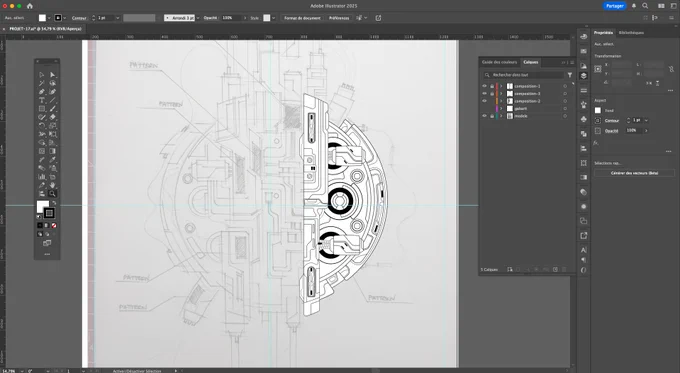Click target circle of composition-1 layer
This screenshot has height=373, width=680.
point(565,86)
